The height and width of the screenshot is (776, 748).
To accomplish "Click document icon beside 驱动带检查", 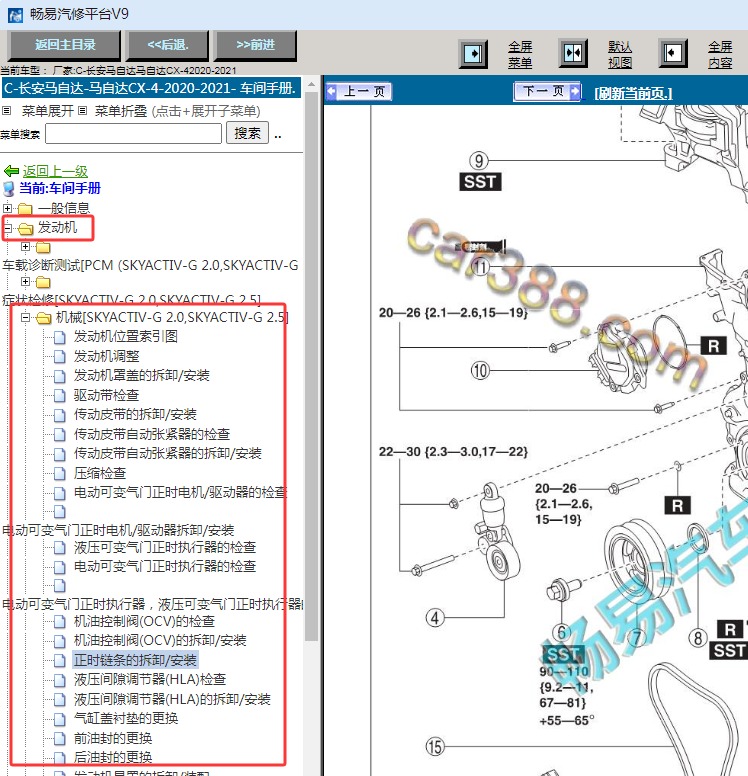I will [59, 396].
